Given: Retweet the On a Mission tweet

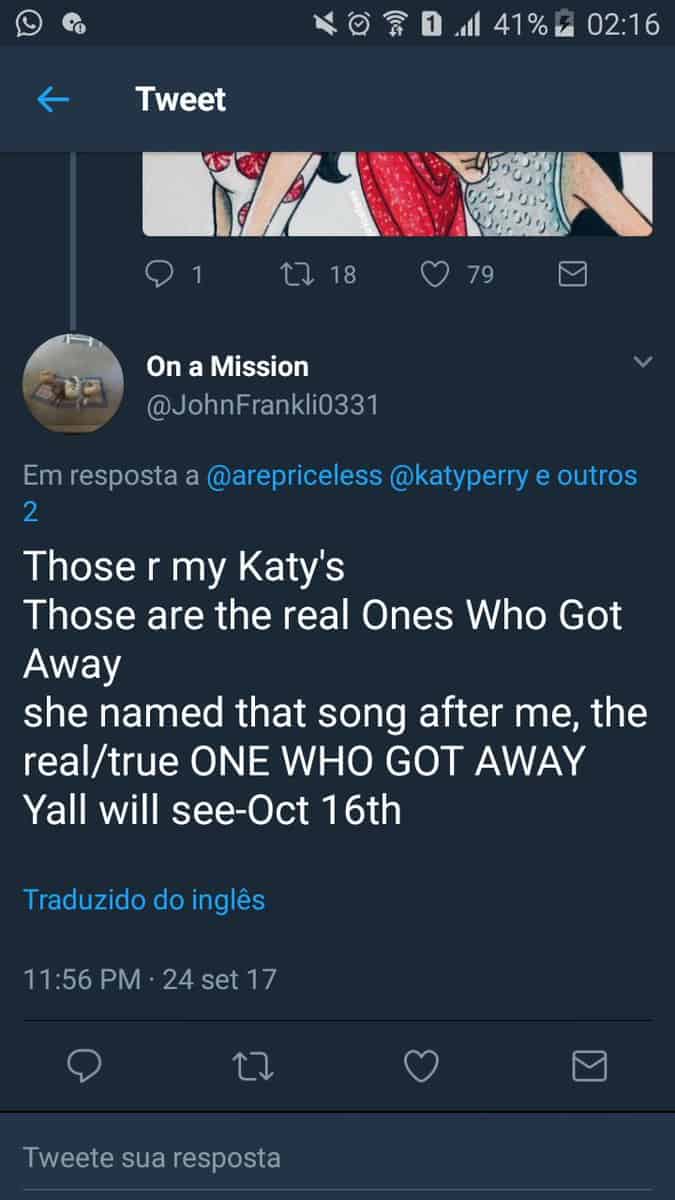Looking at the screenshot, I should (x=253, y=1067).
